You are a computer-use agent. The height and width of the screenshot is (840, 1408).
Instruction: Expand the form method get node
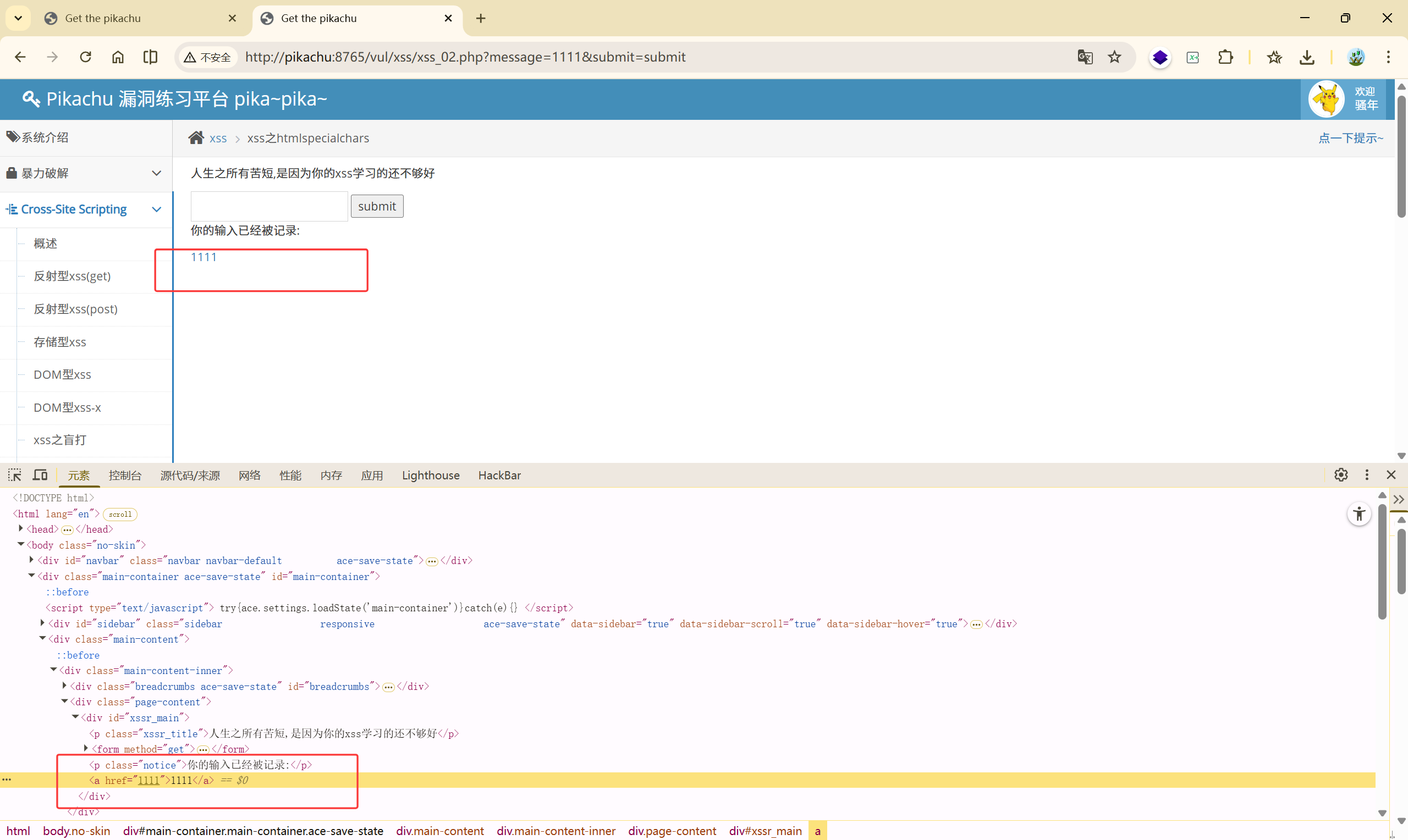tap(86, 748)
